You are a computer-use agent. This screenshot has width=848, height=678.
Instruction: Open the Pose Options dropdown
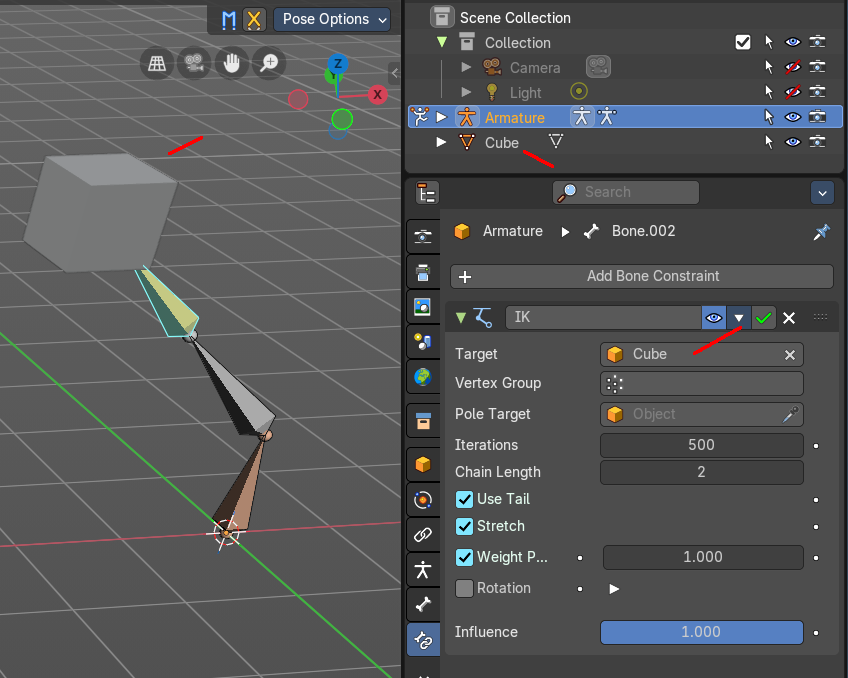pyautogui.click(x=332, y=20)
